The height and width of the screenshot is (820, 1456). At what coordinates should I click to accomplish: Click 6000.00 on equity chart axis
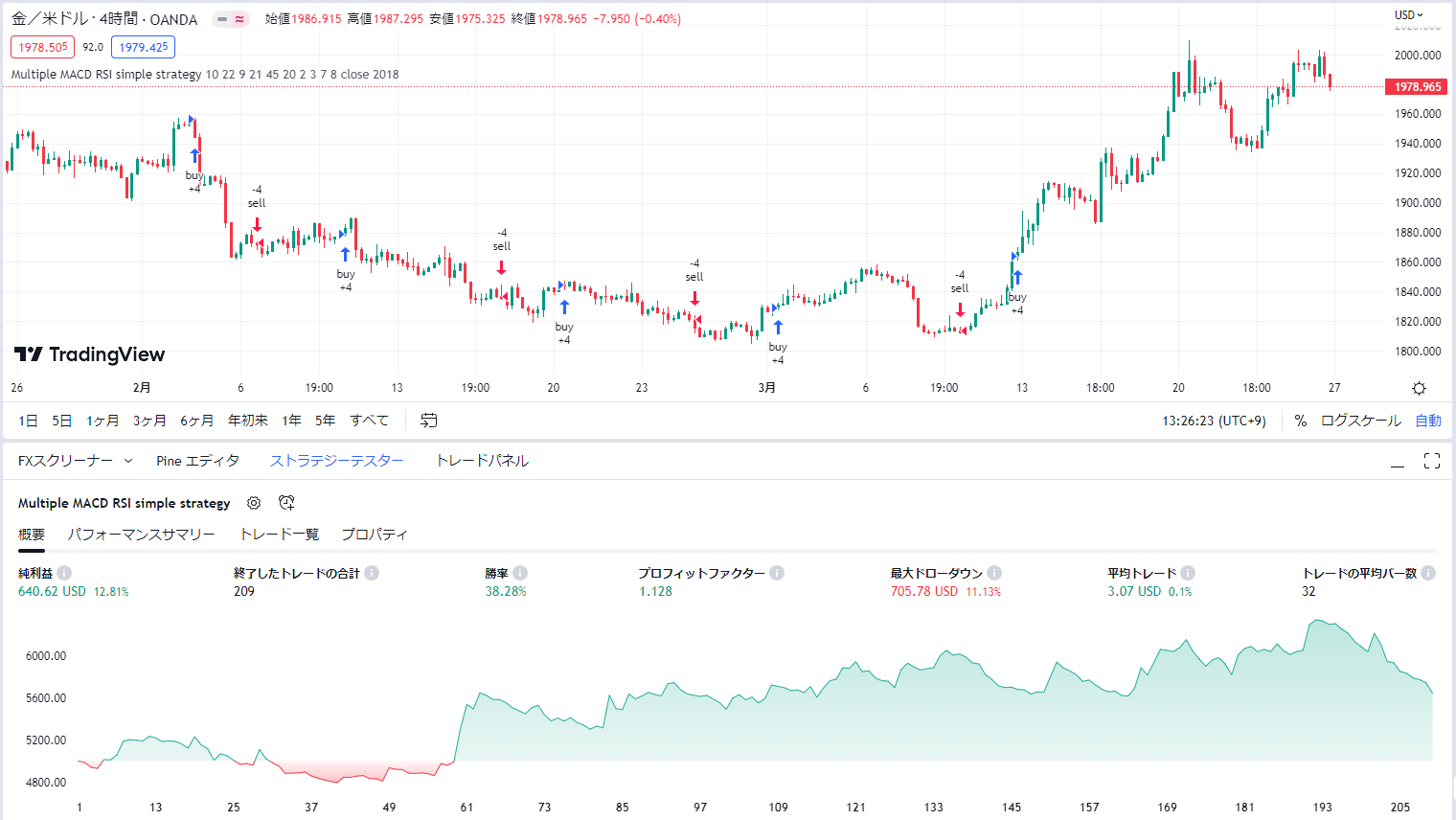coord(46,656)
